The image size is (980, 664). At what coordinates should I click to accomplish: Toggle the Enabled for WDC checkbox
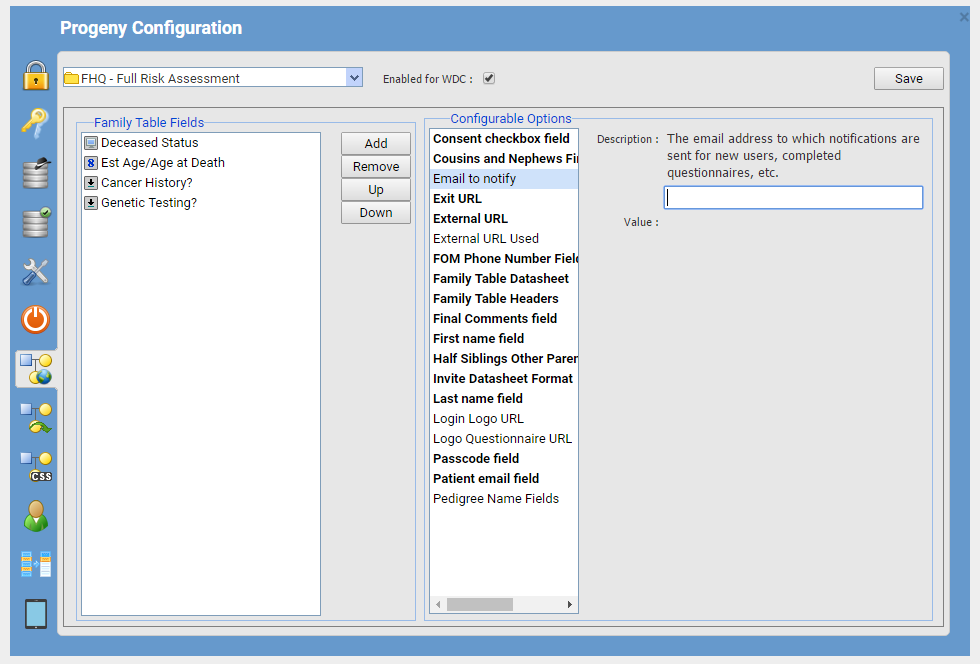[489, 78]
